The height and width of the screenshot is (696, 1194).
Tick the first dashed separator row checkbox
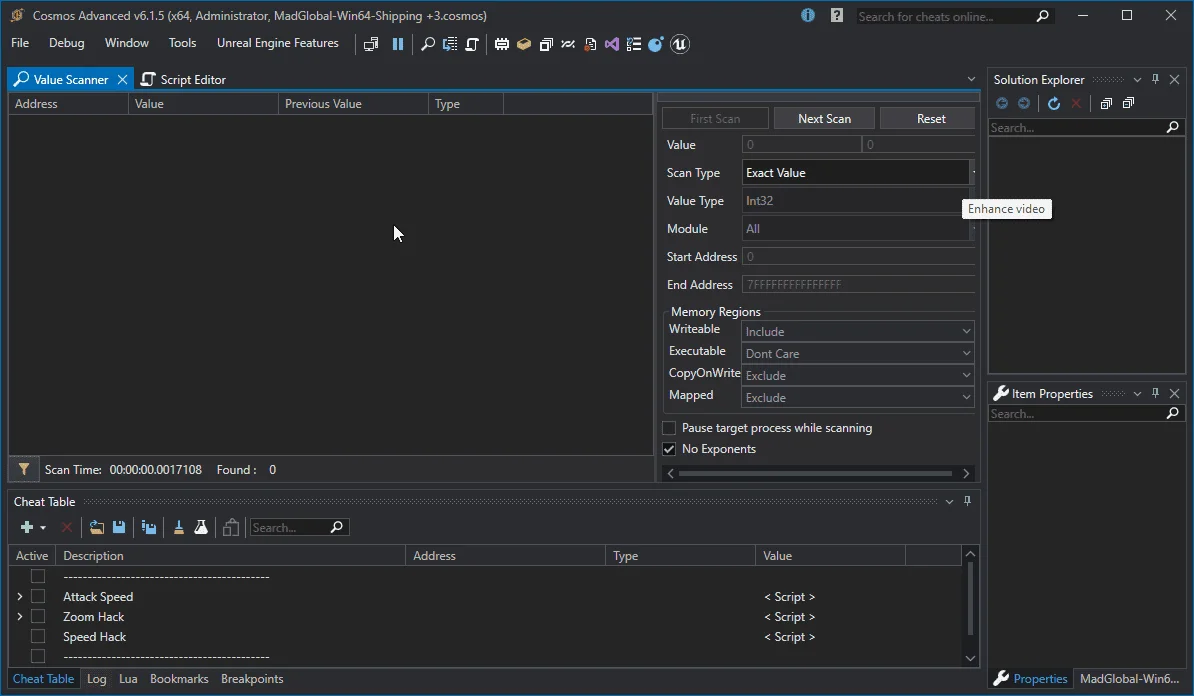38,576
